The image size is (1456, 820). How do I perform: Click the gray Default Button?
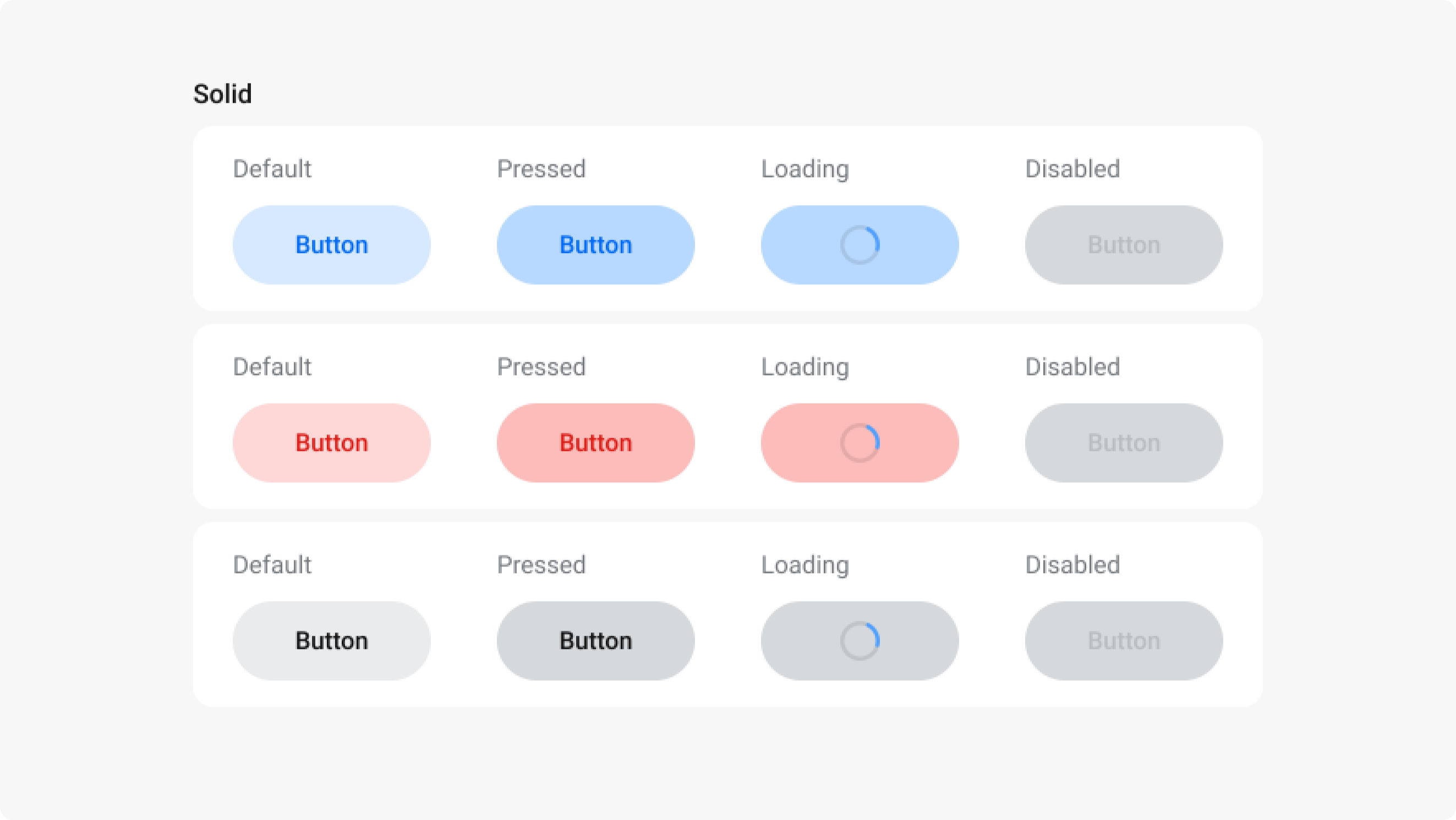tap(331, 641)
